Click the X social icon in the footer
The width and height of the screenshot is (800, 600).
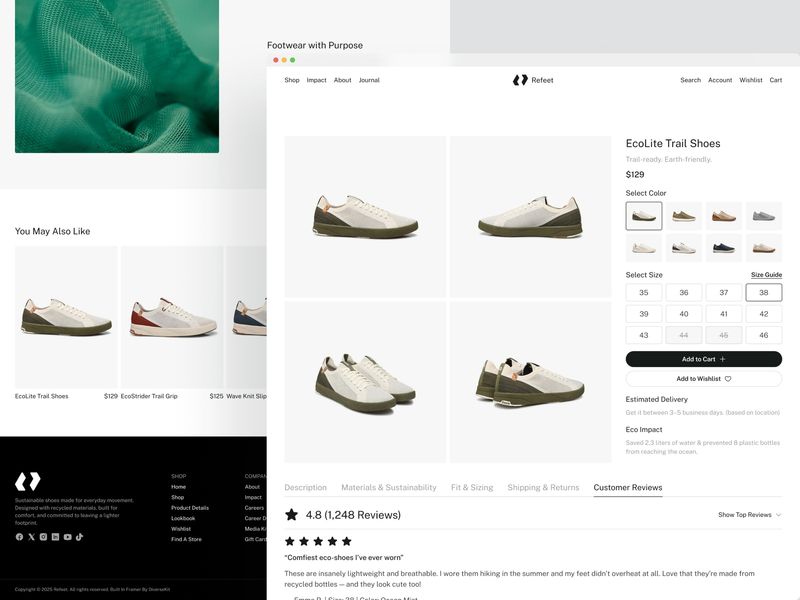(x=31, y=536)
